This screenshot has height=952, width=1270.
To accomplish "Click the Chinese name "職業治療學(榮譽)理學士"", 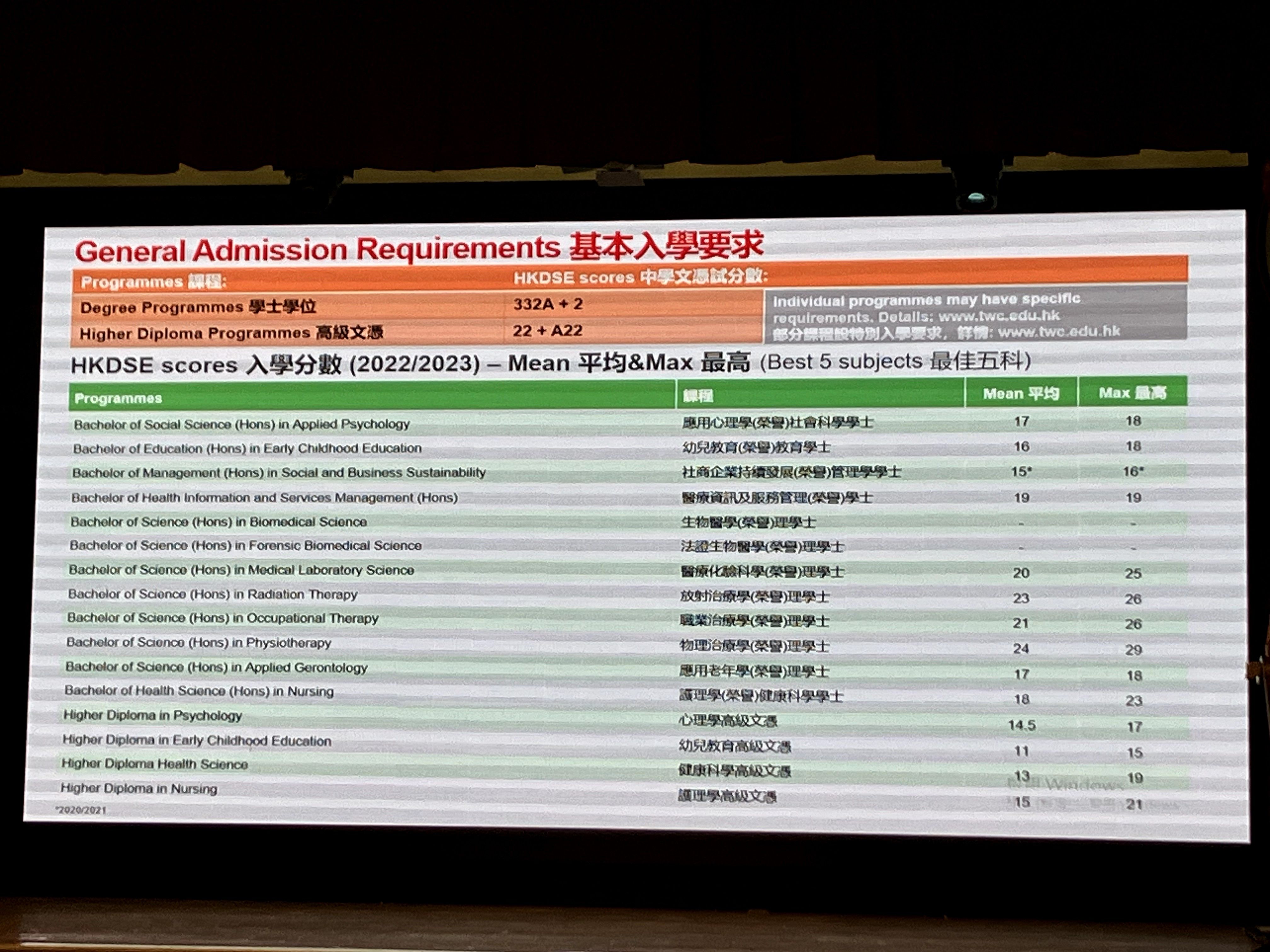I will coord(754,621).
